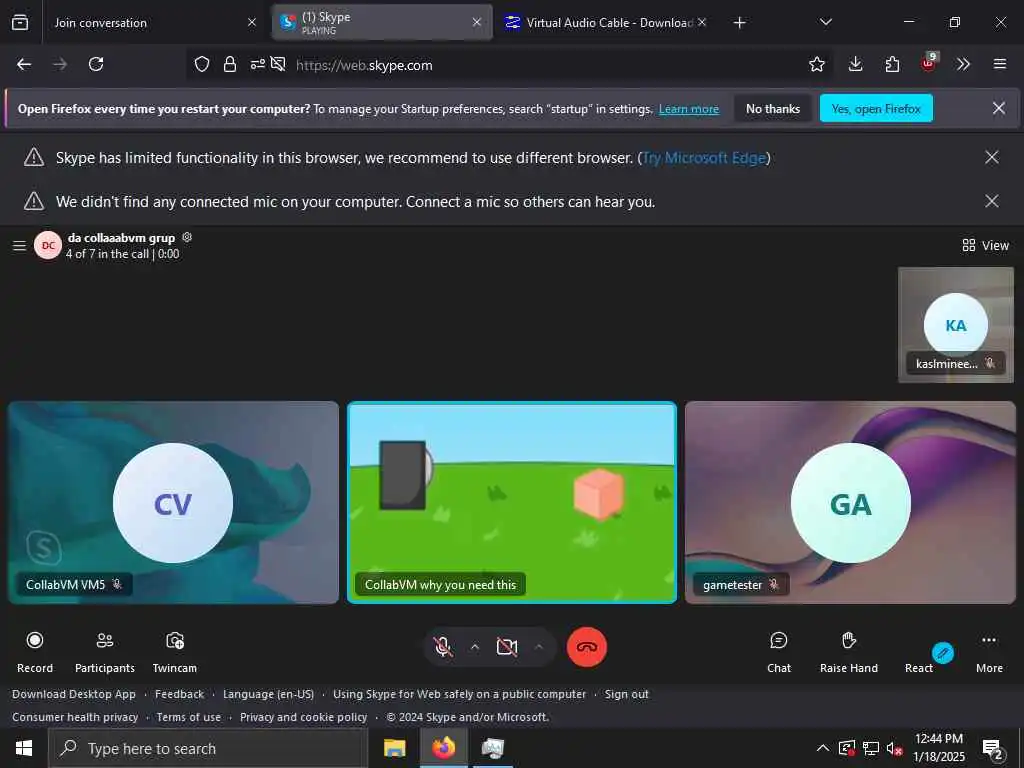1024x768 pixels.
Task: Go back to previous page
Action: pyautogui.click(x=24, y=64)
